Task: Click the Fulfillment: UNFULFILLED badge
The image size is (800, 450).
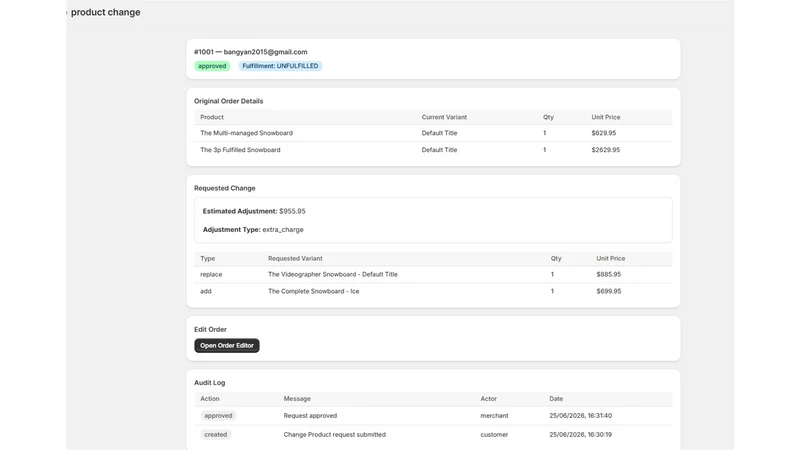Action: [x=280, y=66]
